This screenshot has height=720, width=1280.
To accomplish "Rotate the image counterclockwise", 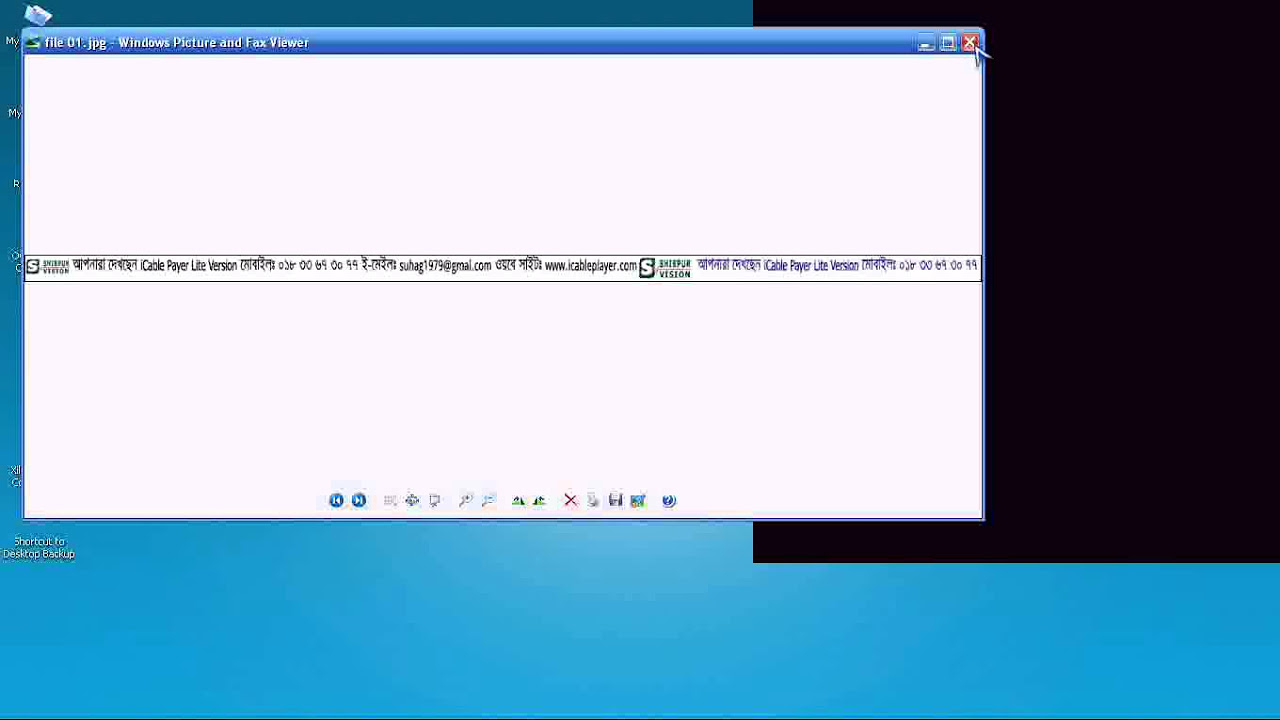I will pyautogui.click(x=540, y=500).
